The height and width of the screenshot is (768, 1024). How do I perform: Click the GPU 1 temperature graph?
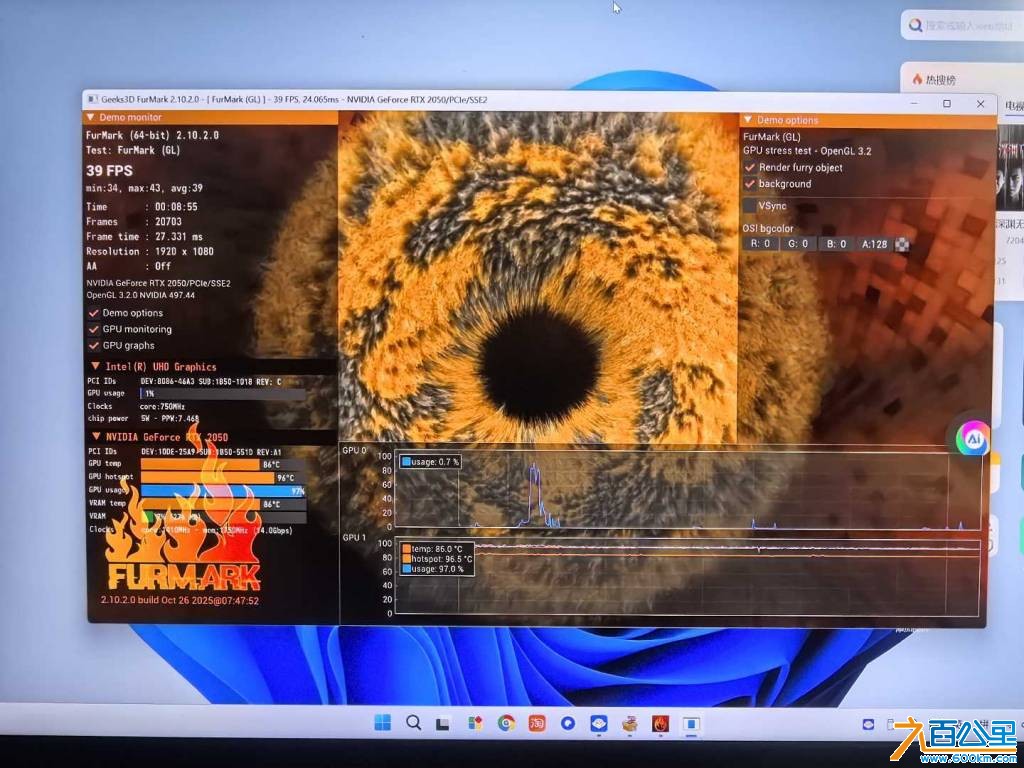point(687,578)
